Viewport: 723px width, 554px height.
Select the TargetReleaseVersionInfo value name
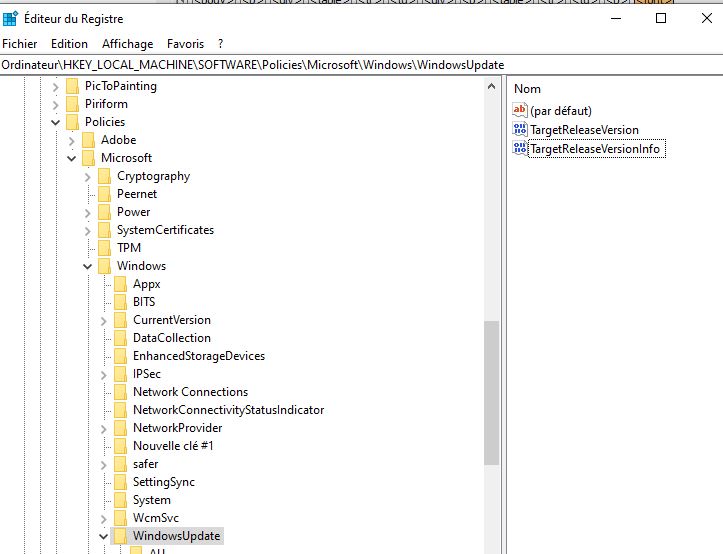click(597, 149)
